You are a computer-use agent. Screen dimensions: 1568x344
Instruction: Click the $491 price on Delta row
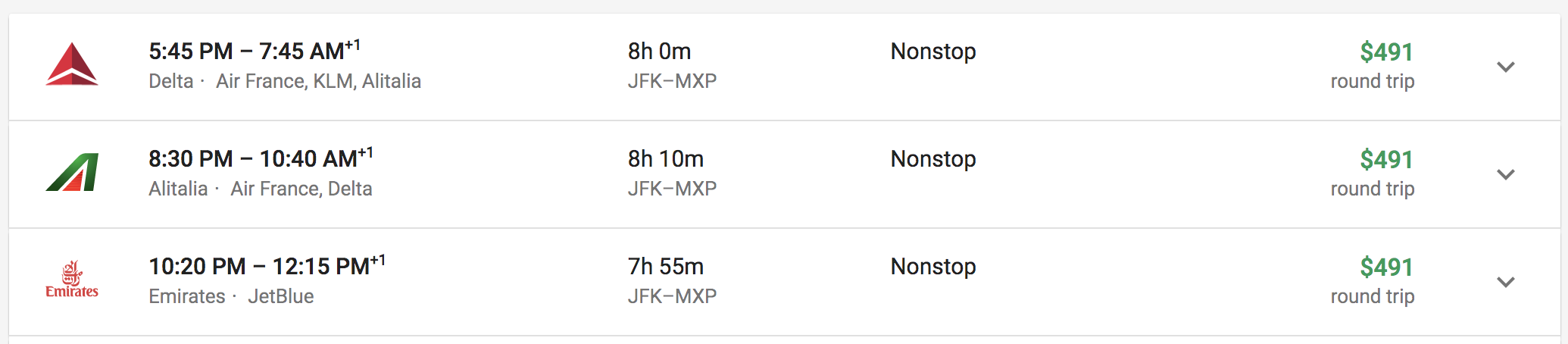(1386, 52)
